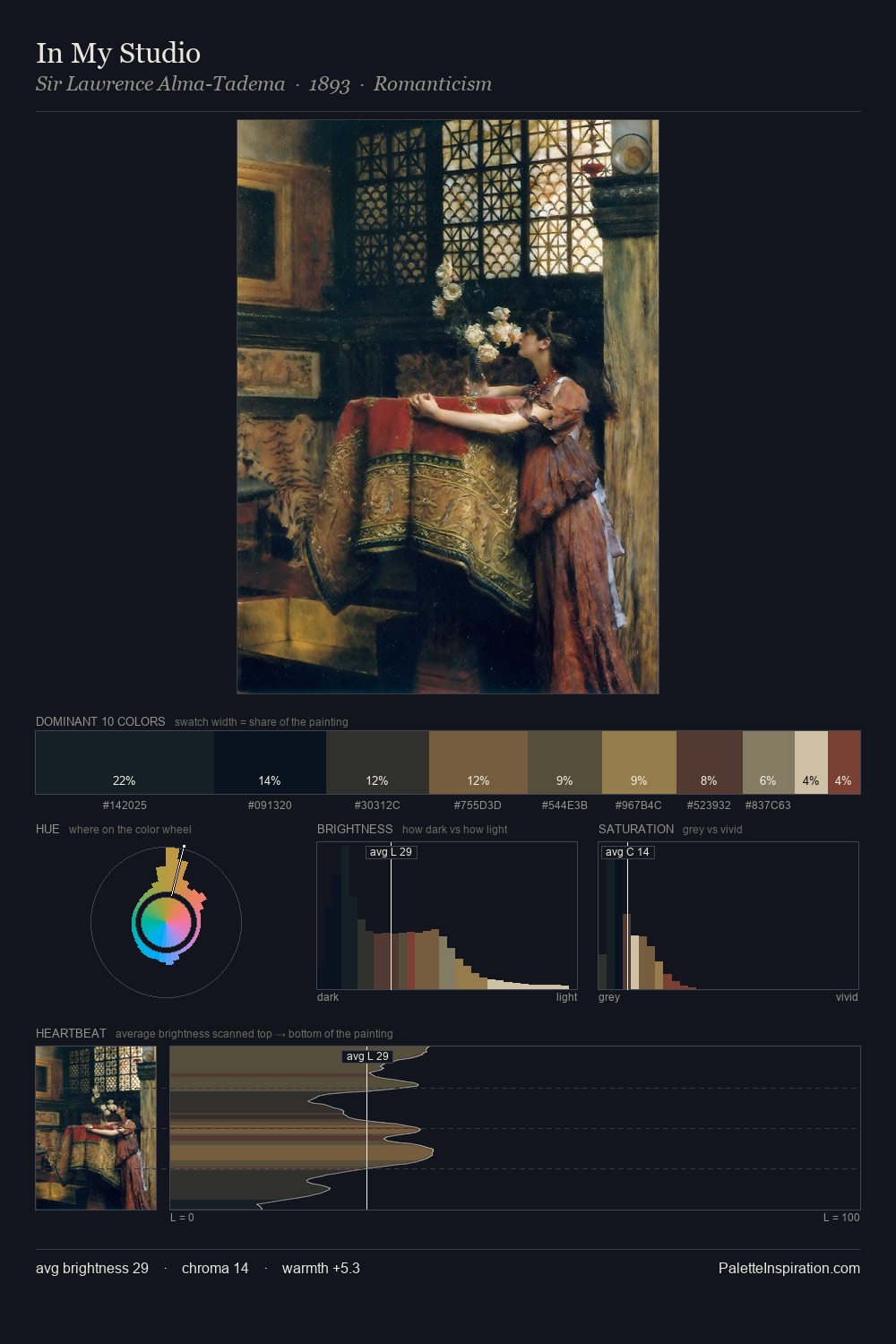
Task: Click the dark teal #142025 swatch
Action: (x=125, y=762)
